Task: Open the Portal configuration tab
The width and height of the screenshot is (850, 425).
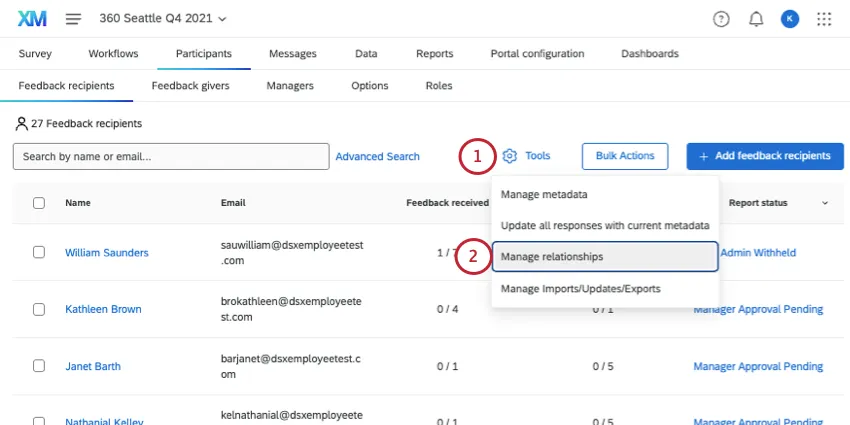Action: [x=537, y=54]
